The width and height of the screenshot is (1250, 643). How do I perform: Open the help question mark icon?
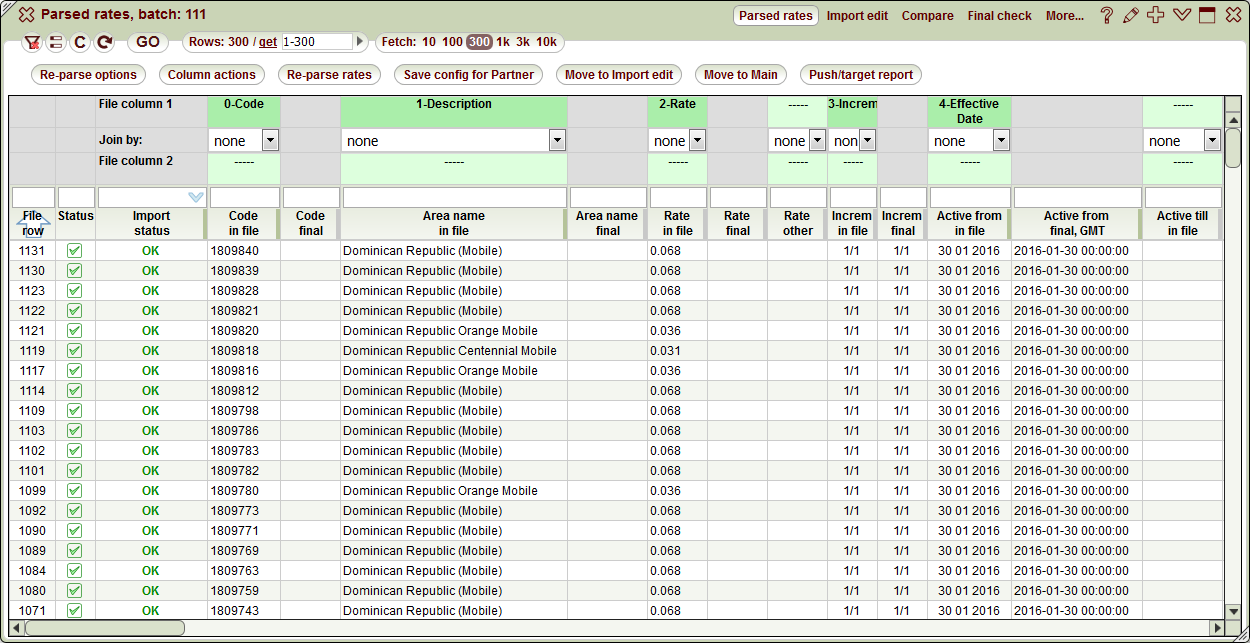click(1107, 15)
